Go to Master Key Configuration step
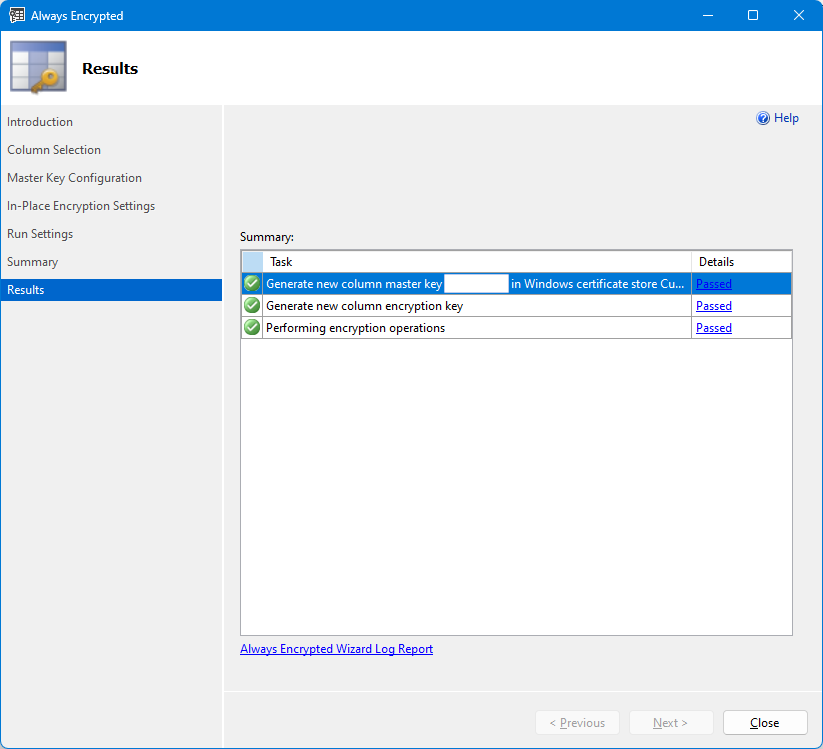The height and width of the screenshot is (749, 823). point(74,177)
